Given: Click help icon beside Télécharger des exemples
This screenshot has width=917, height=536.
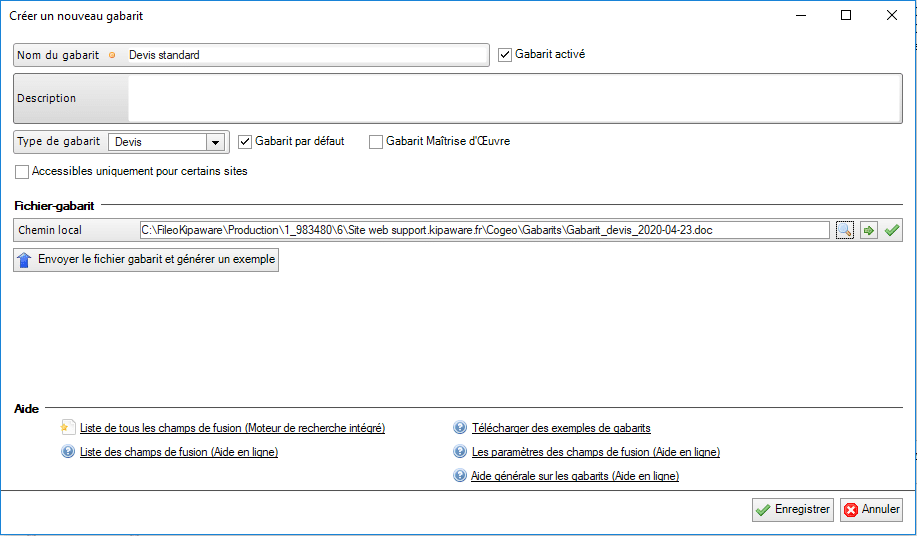Looking at the screenshot, I should [460, 428].
